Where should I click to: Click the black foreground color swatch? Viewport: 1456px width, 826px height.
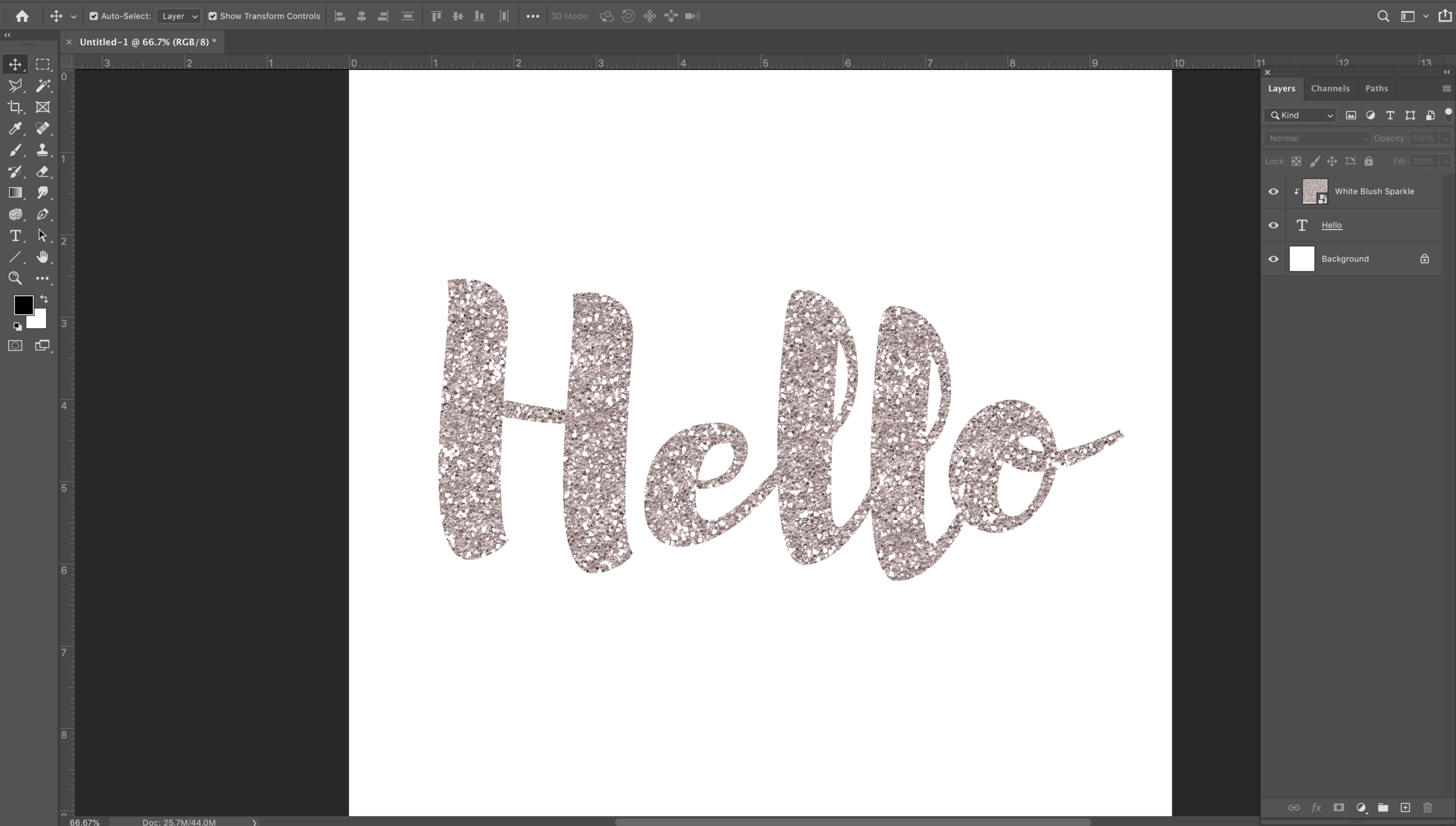click(x=23, y=304)
